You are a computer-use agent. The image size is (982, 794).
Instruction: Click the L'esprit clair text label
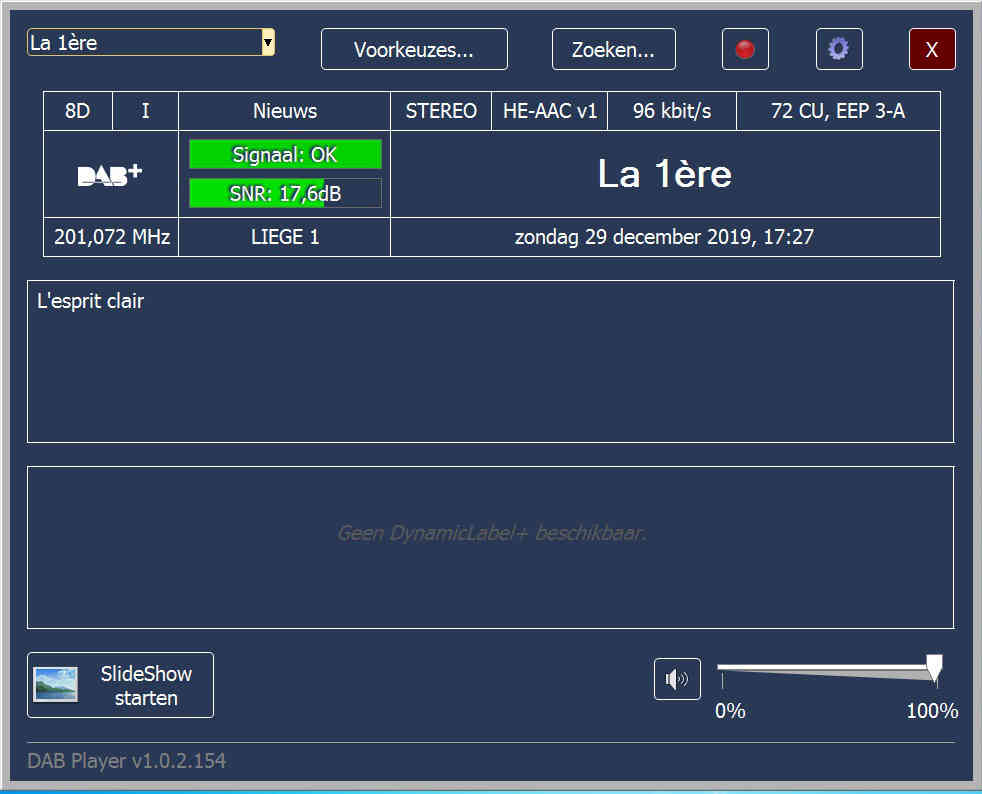click(x=90, y=301)
